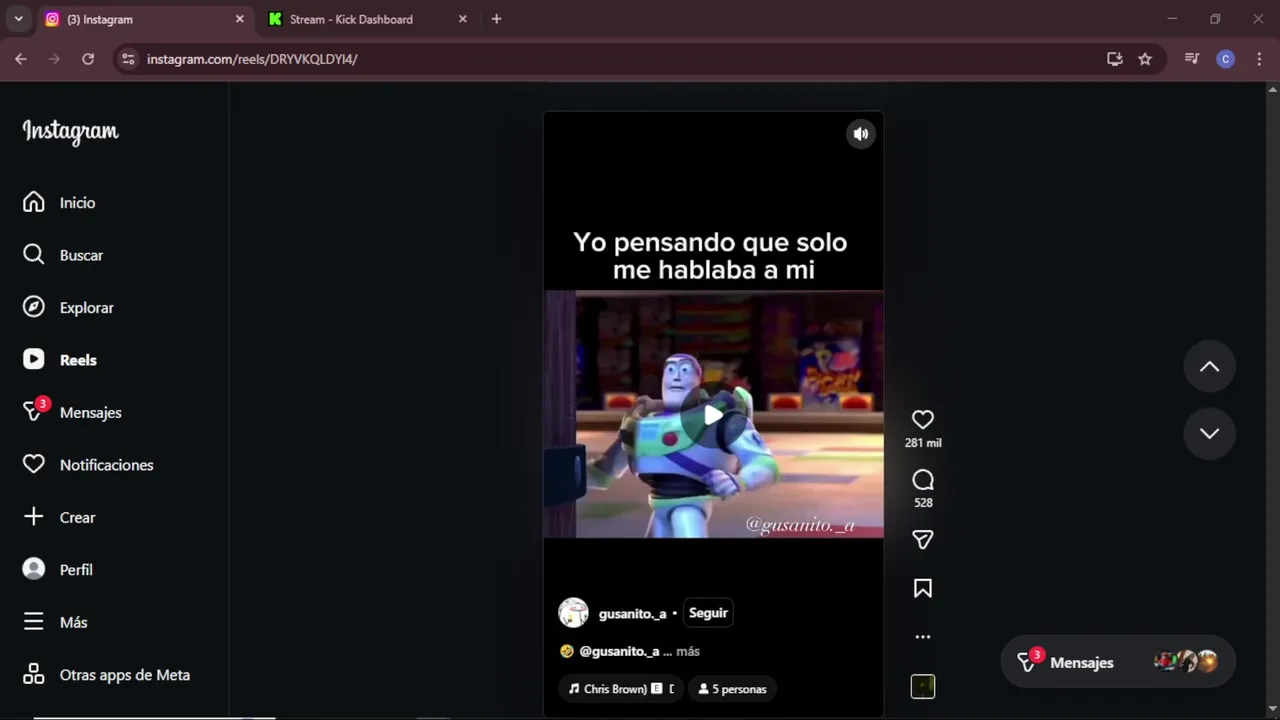Like the reel with heart icon
Image resolution: width=1280 pixels, height=720 pixels.
click(923, 420)
